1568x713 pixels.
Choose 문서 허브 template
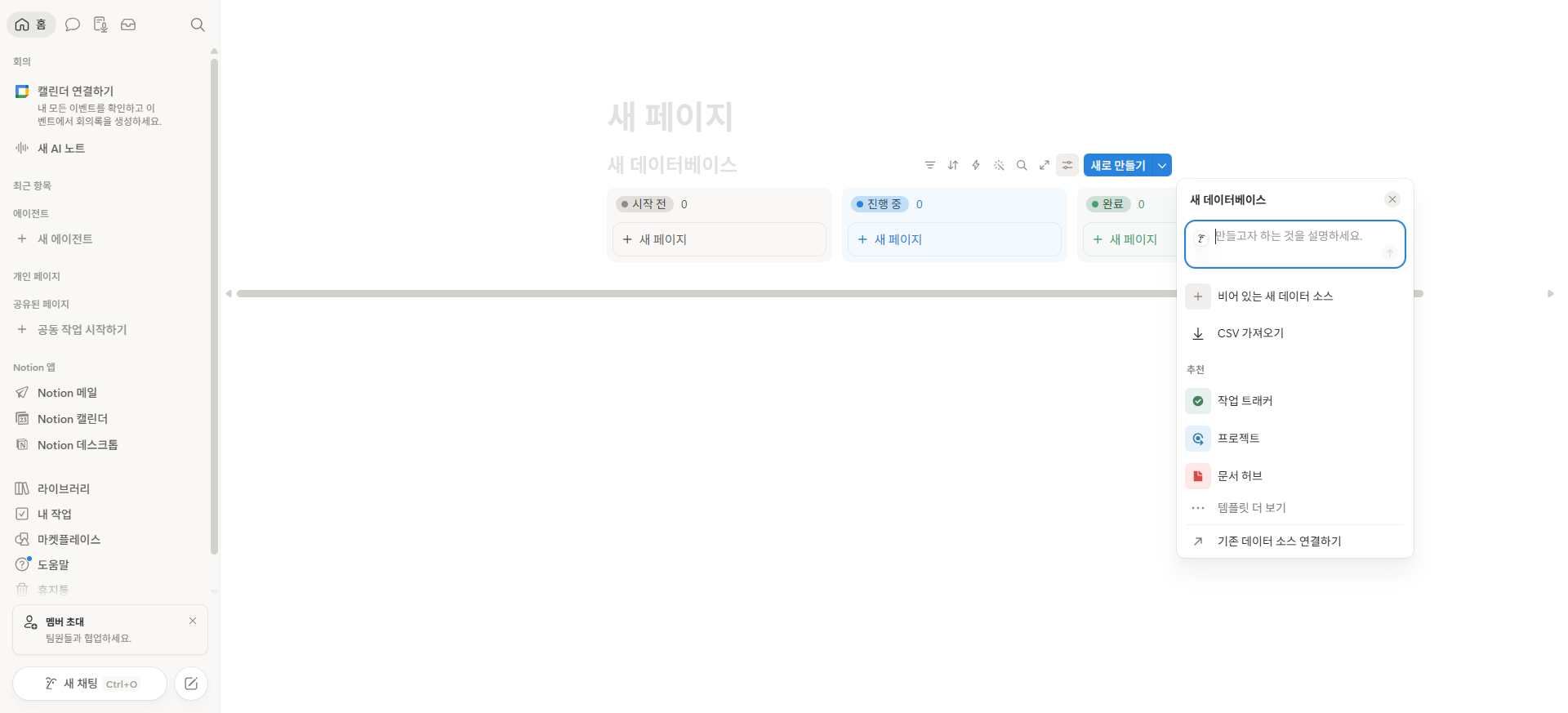pyautogui.click(x=1295, y=476)
